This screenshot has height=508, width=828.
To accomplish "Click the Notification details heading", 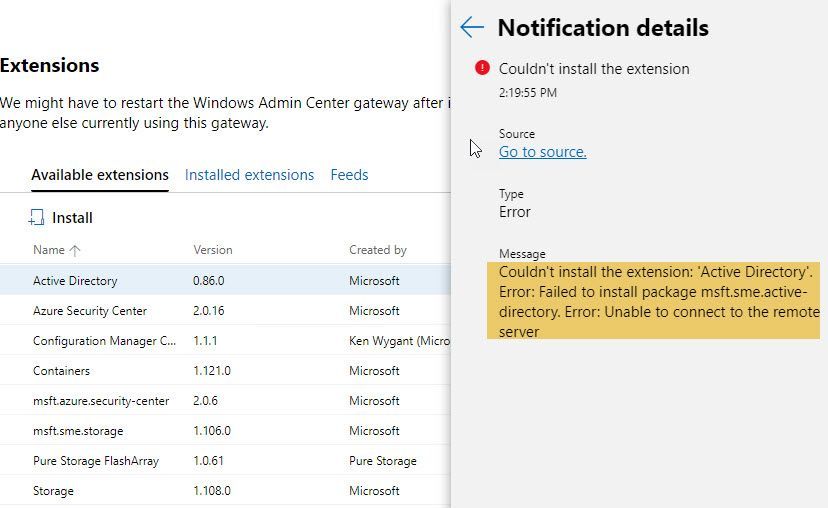I will pyautogui.click(x=603, y=27).
